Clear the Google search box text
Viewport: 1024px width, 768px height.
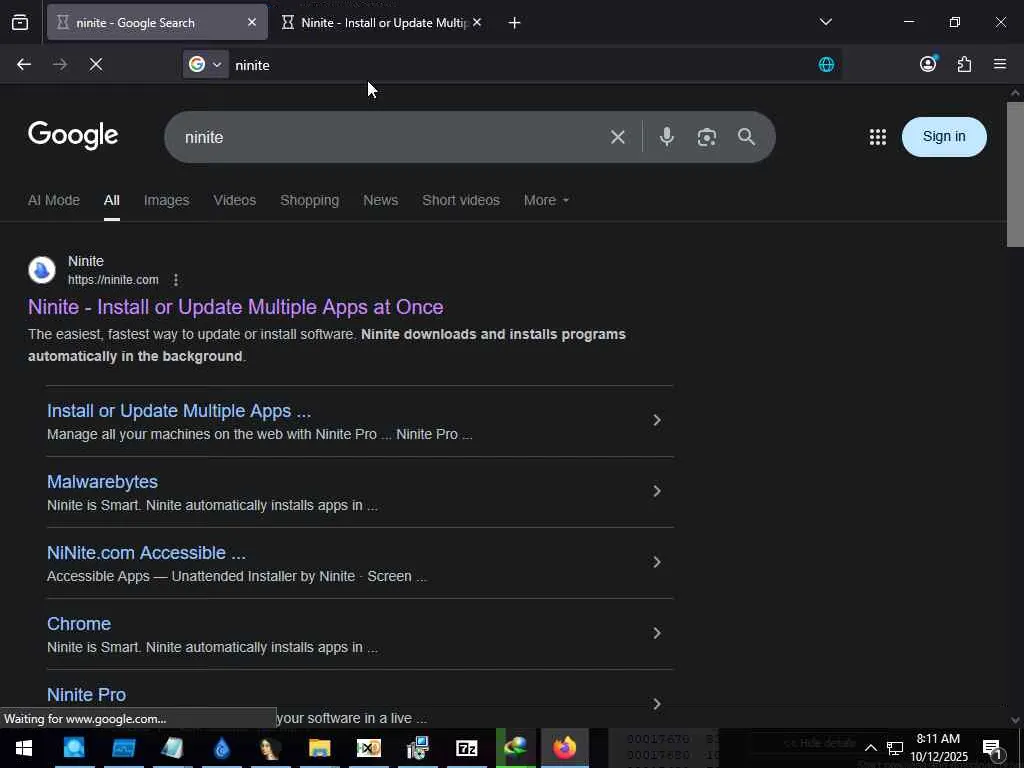pyautogui.click(x=617, y=137)
